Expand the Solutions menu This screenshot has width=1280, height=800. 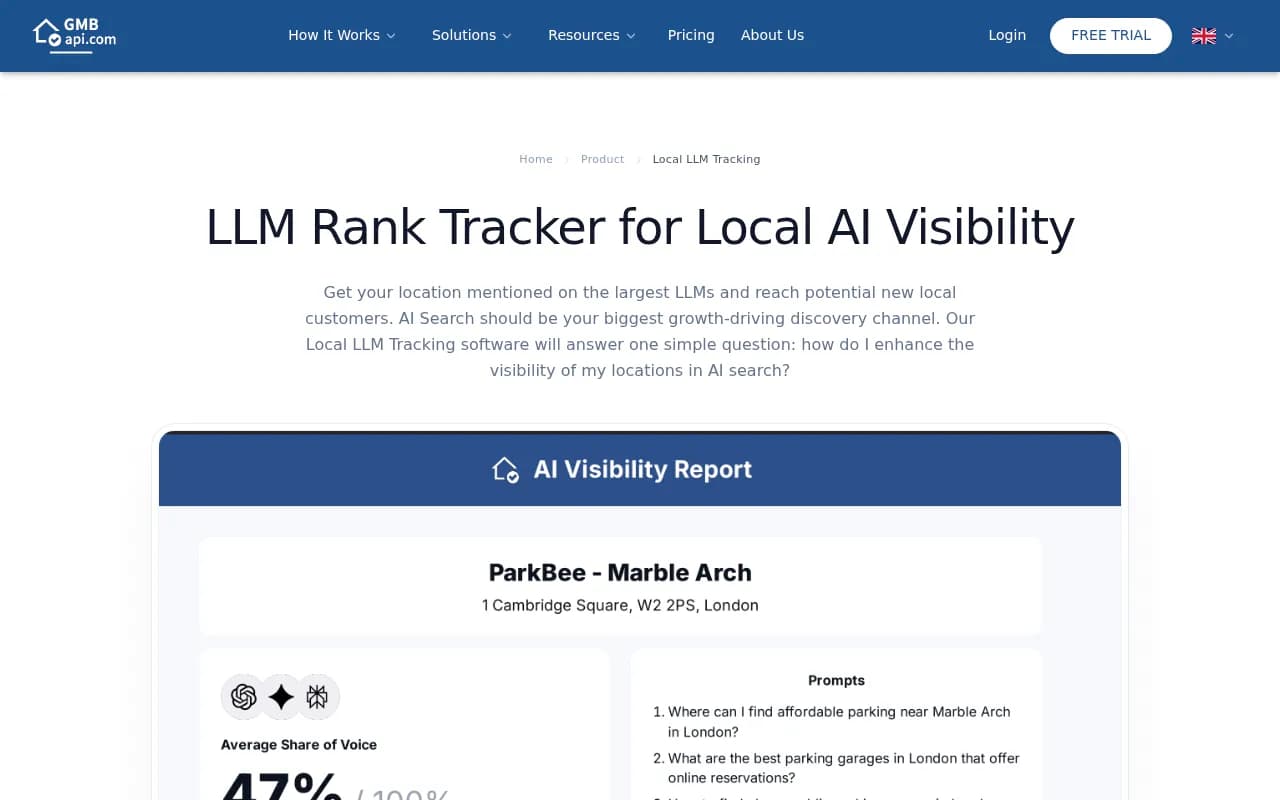472,35
